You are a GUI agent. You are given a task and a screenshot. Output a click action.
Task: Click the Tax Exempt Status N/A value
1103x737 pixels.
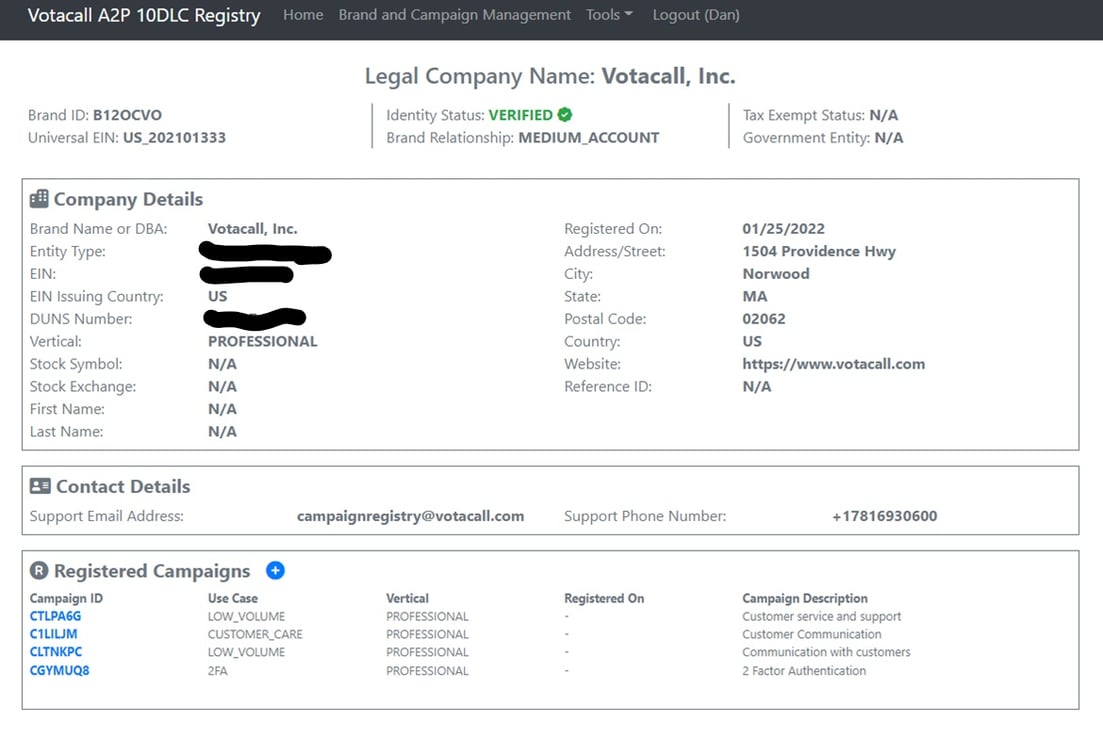(884, 115)
